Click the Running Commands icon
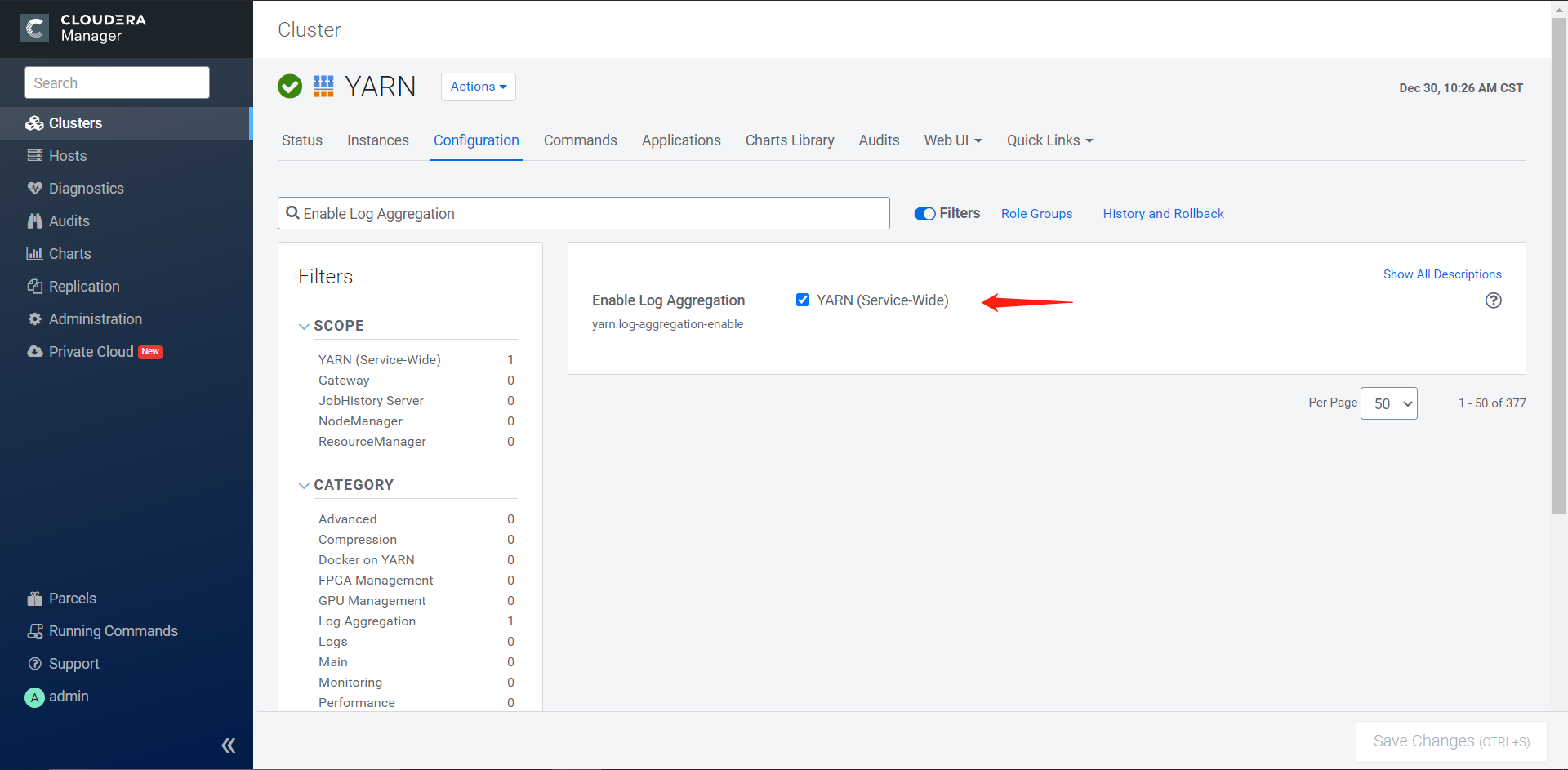Image resolution: width=1568 pixels, height=770 pixels. coord(34,631)
